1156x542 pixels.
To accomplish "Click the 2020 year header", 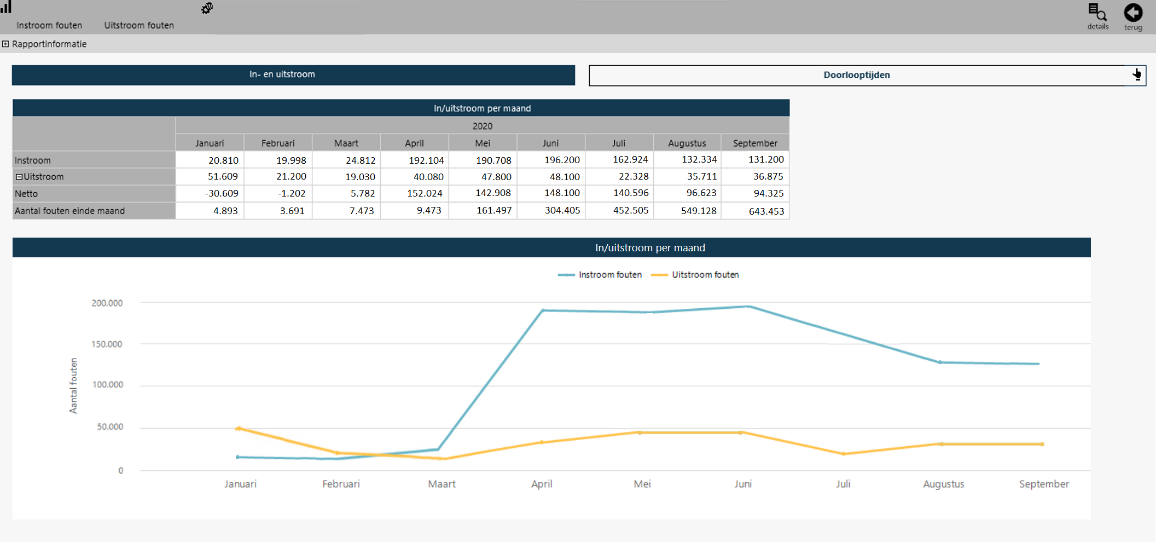I will click(482, 126).
